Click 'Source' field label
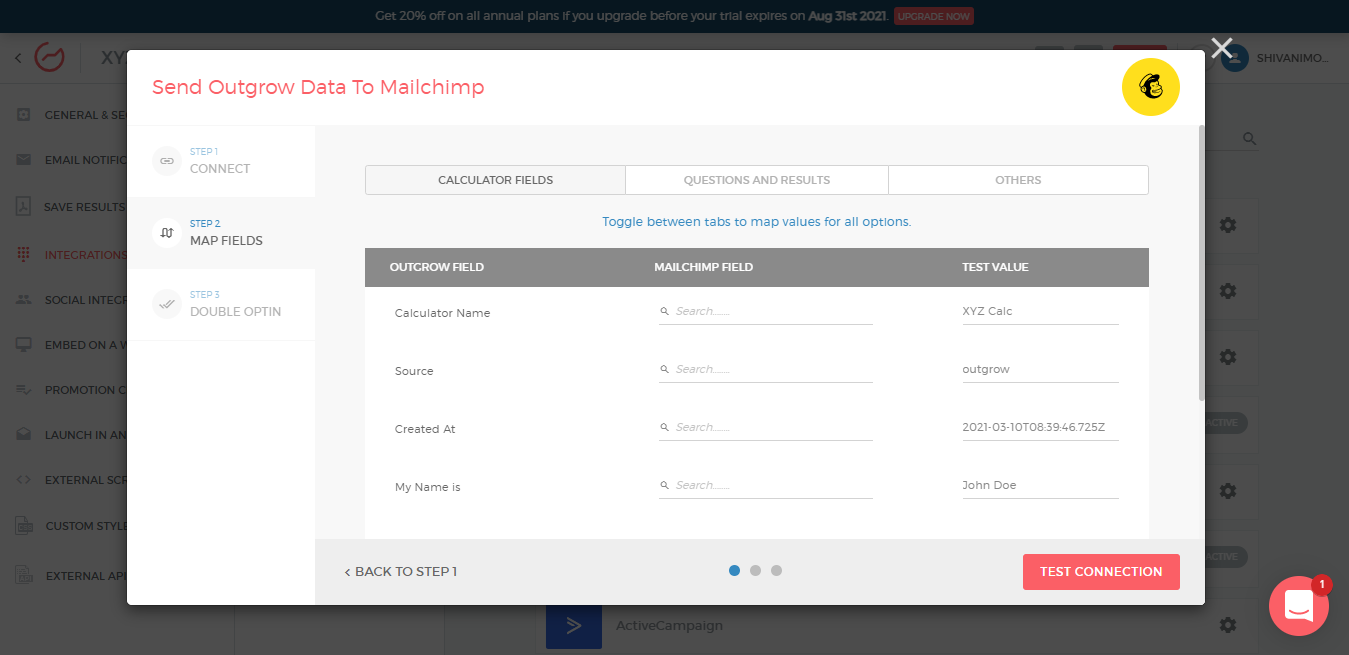1349x655 pixels. [x=414, y=371]
